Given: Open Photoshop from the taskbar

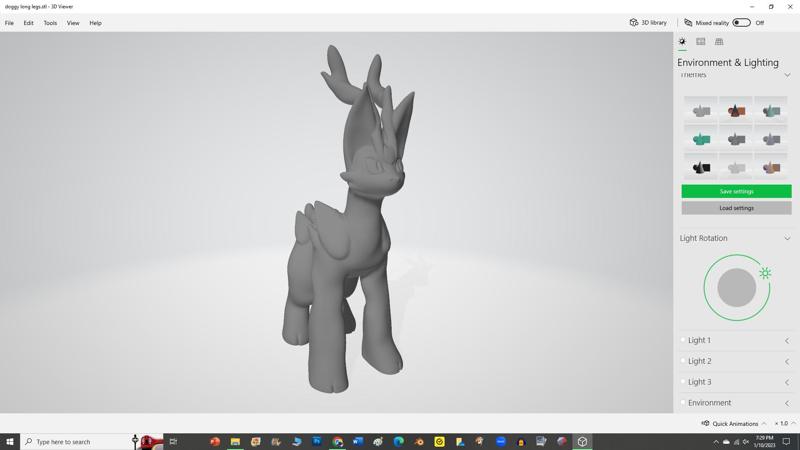Looking at the screenshot, I should click(317, 441).
